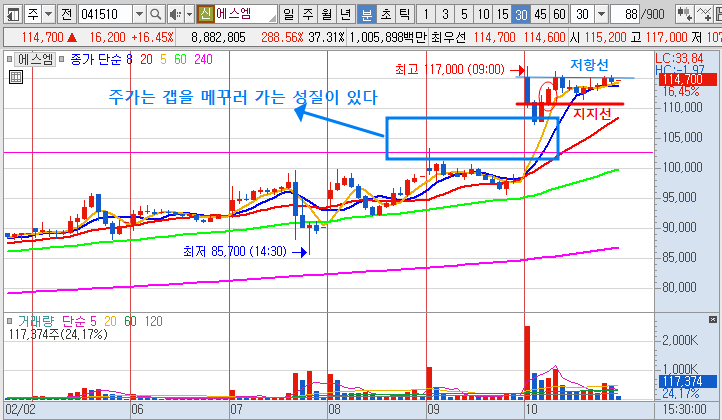
Task: Click the 117,374주(24.17%) volume readout
Action: [58, 334]
